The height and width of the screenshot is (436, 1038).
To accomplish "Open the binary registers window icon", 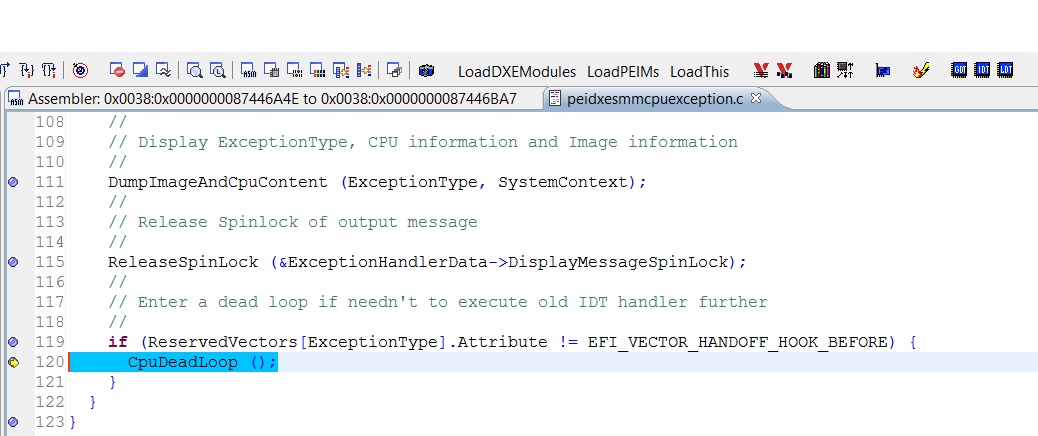I will pyautogui.click(x=295, y=69).
